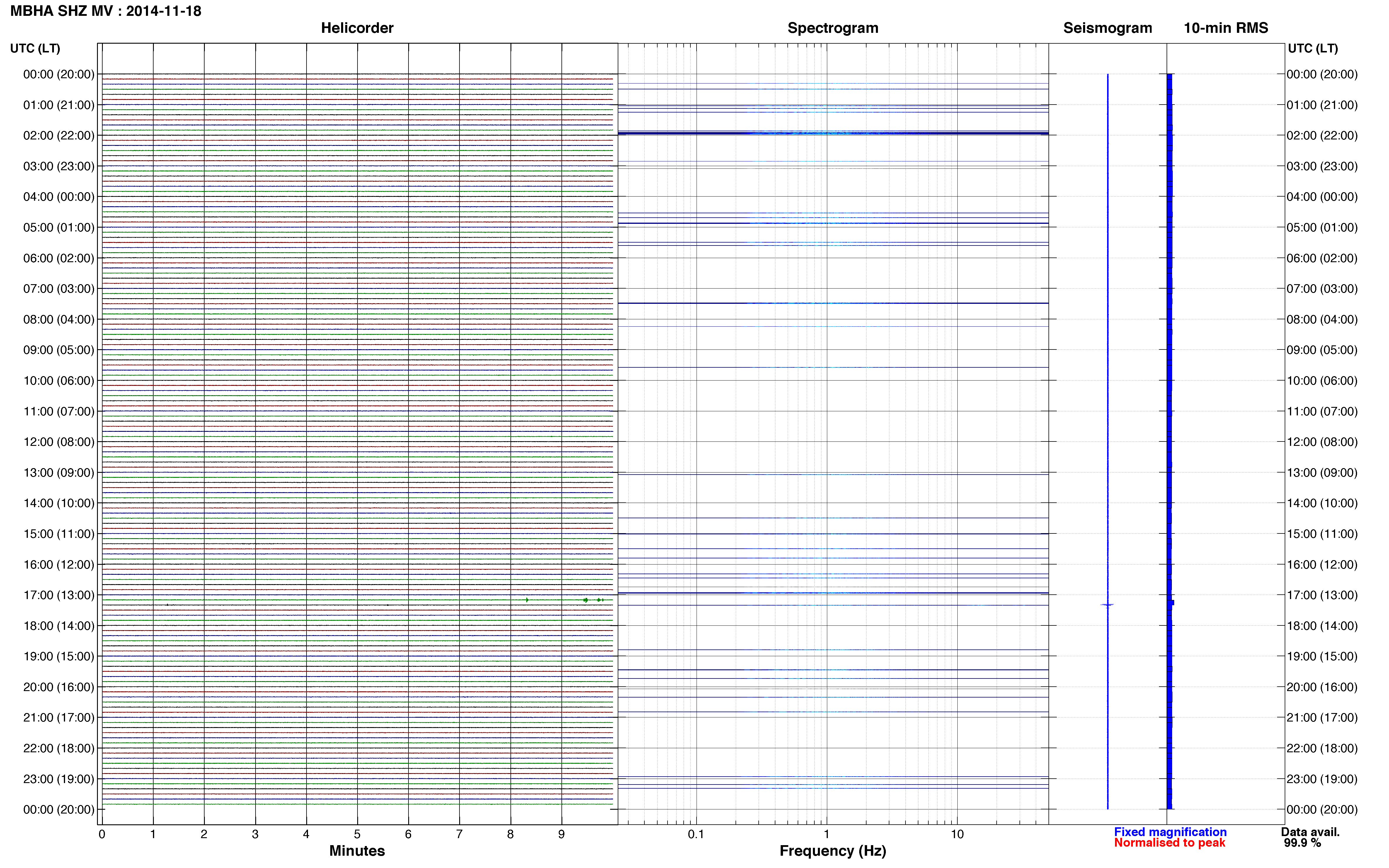Viewport: 1389px width, 868px height.
Task: Click right time label '15:00 (11:00)'
Action: click(1322, 534)
